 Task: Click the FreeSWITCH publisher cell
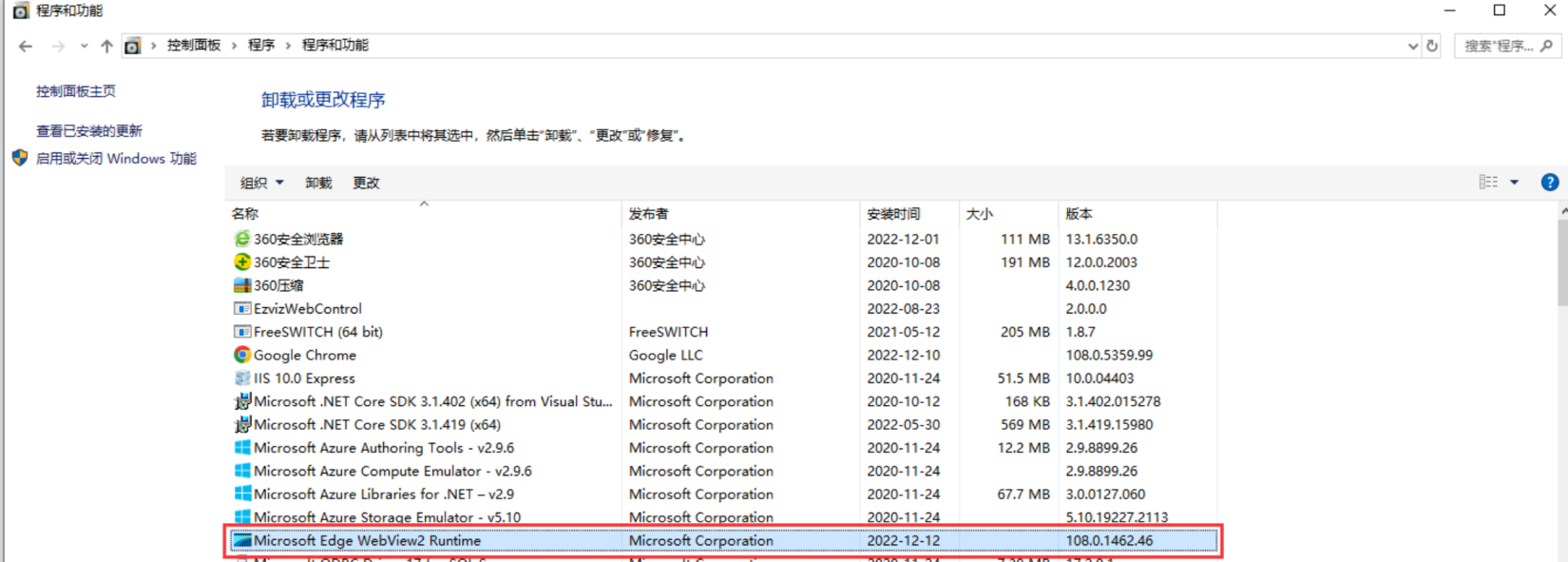[x=668, y=332]
